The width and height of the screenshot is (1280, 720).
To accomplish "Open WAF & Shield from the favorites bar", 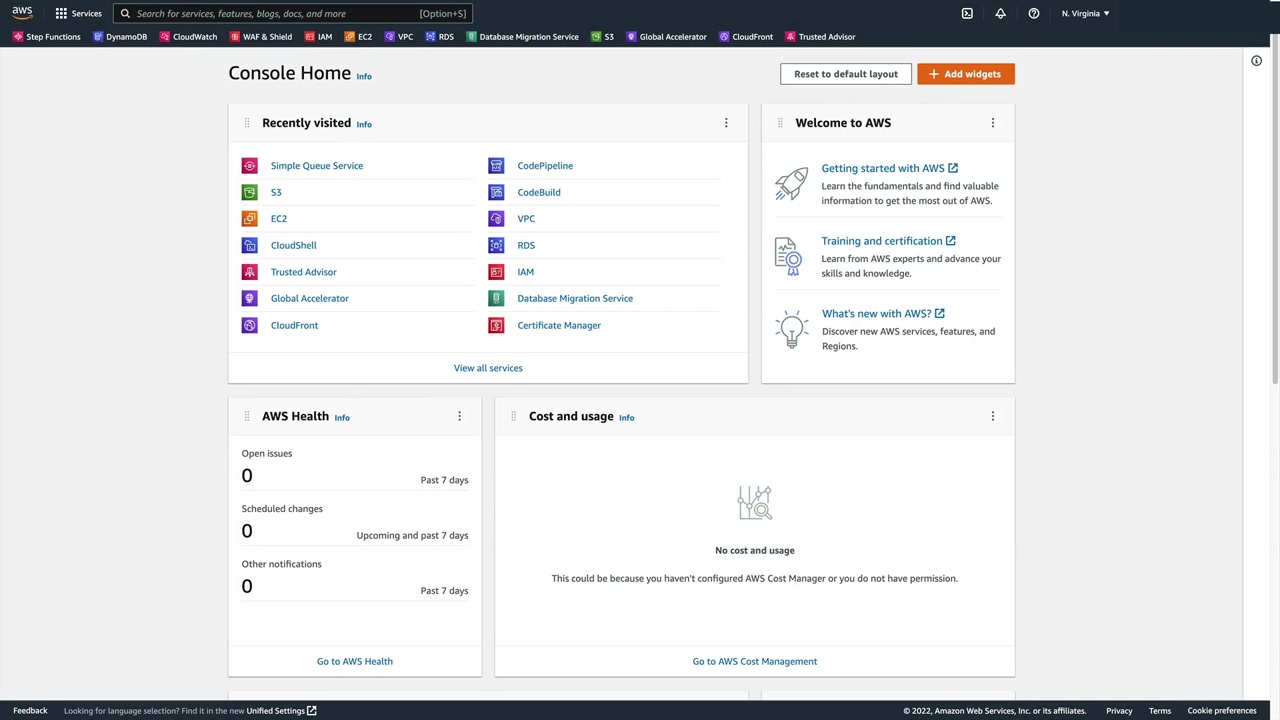I will click(x=260, y=37).
